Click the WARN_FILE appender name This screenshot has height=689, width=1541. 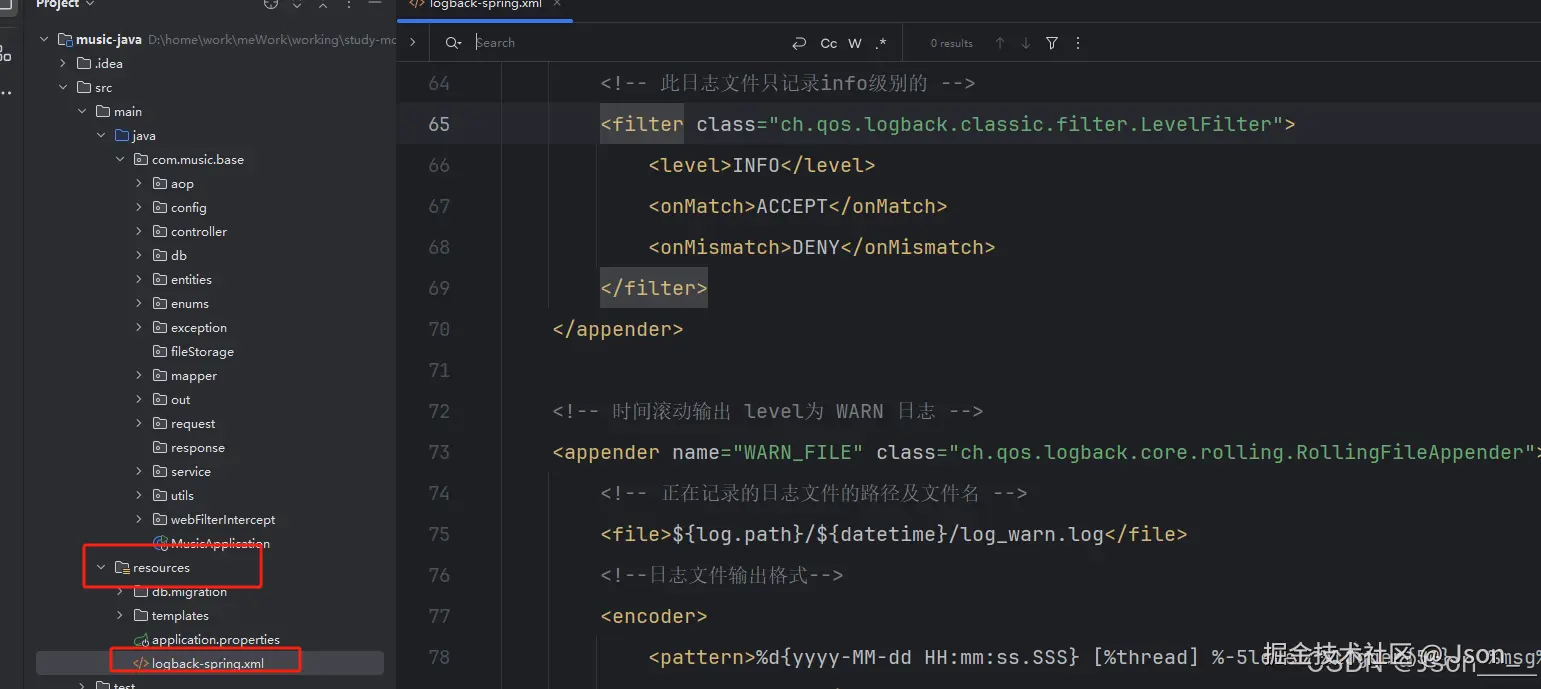tap(798, 452)
